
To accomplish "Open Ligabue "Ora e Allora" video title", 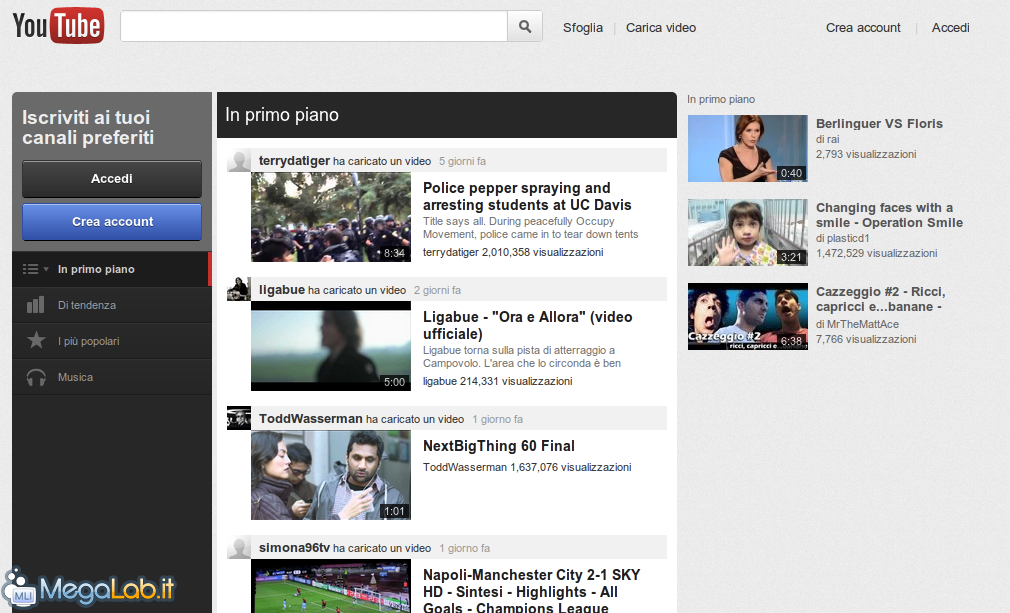I will point(528,325).
